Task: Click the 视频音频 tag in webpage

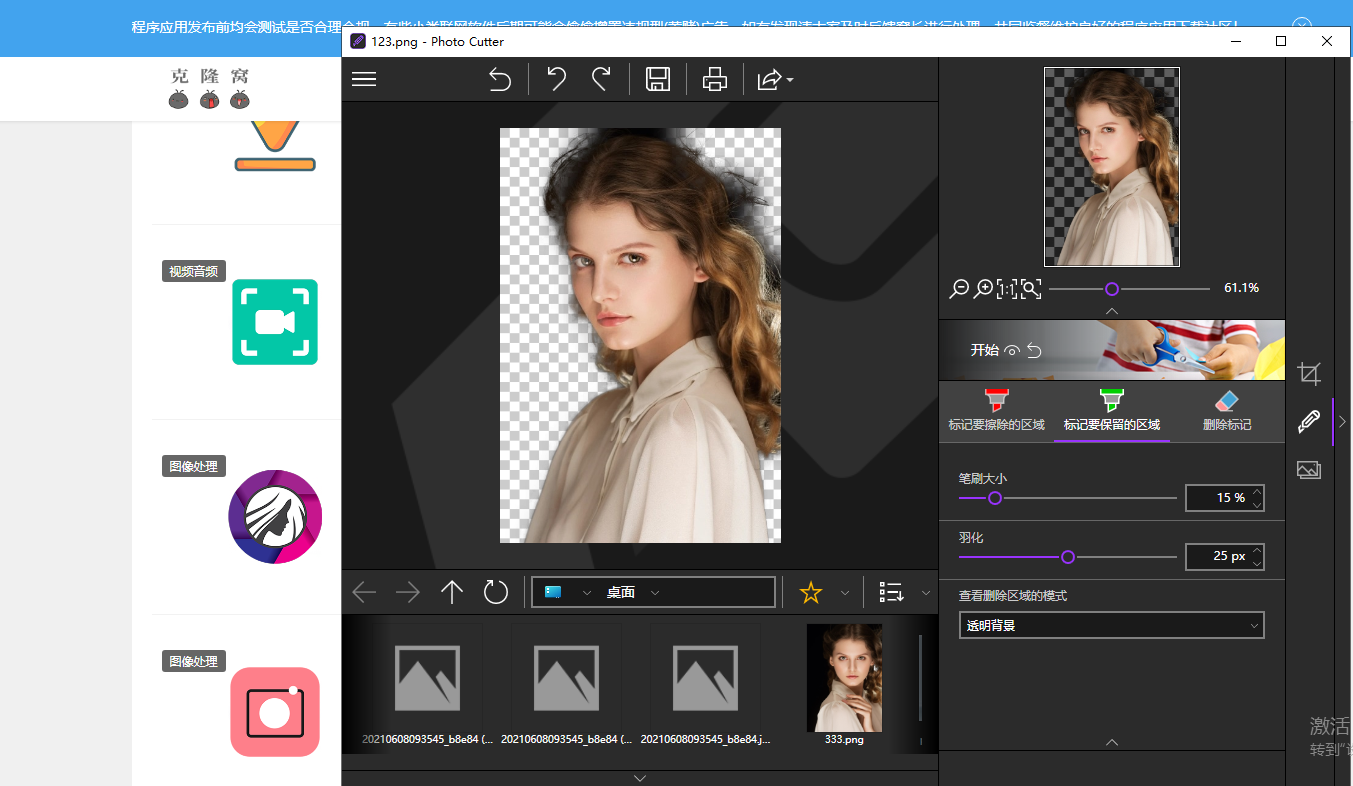Action: point(194,271)
